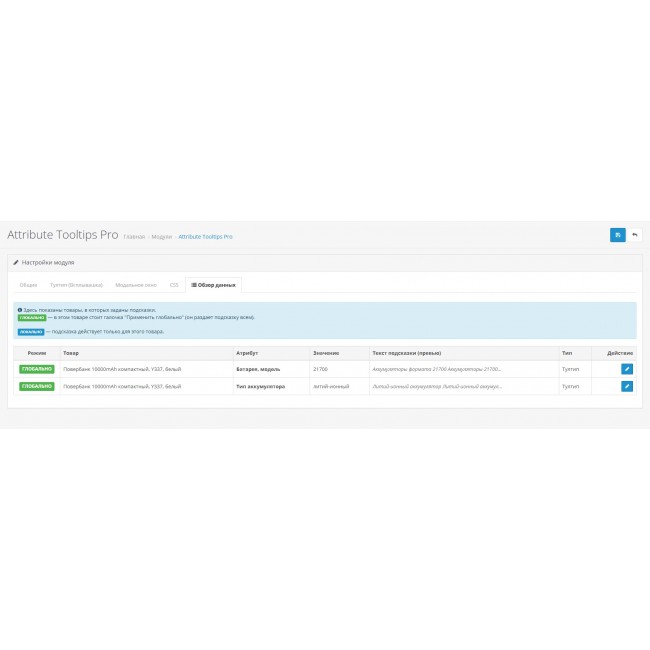Click the blue 'ЛОКАЛЬНО' badge in the legend
The width and height of the screenshot is (650, 650).
click(31, 331)
